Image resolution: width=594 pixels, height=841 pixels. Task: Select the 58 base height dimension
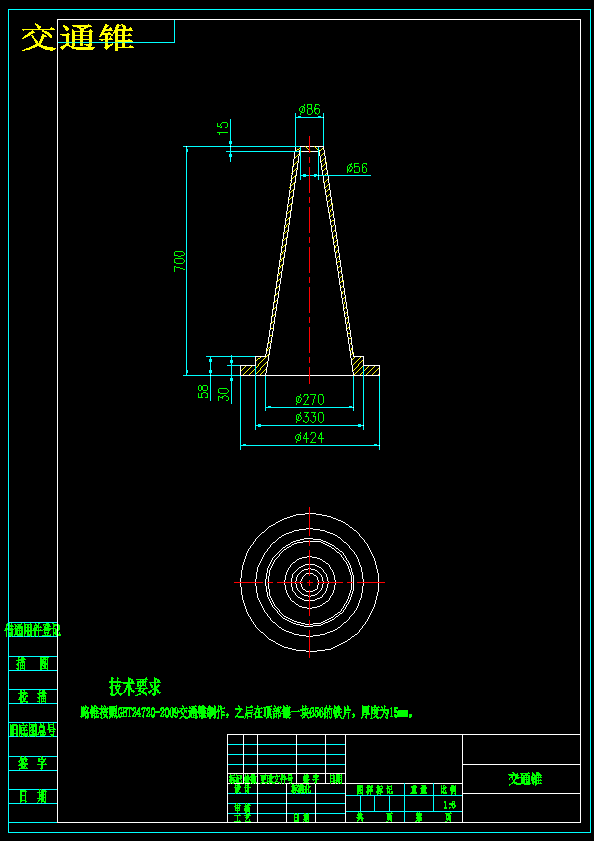(x=203, y=392)
